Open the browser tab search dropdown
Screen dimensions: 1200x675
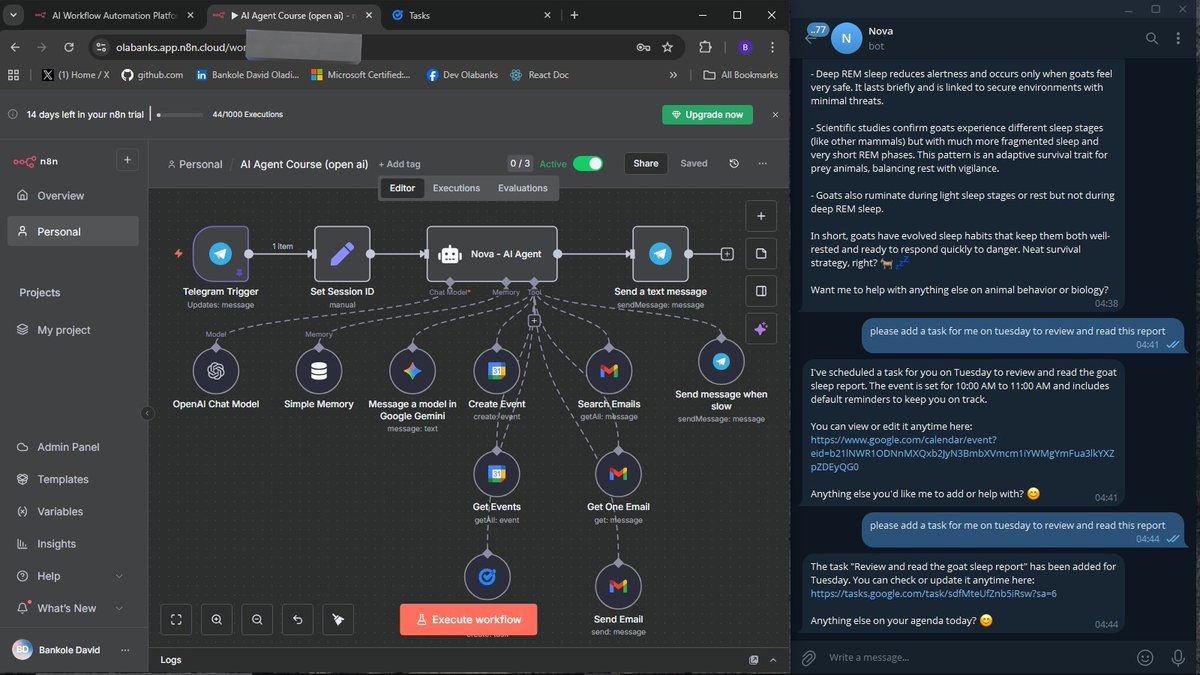coord(14,16)
